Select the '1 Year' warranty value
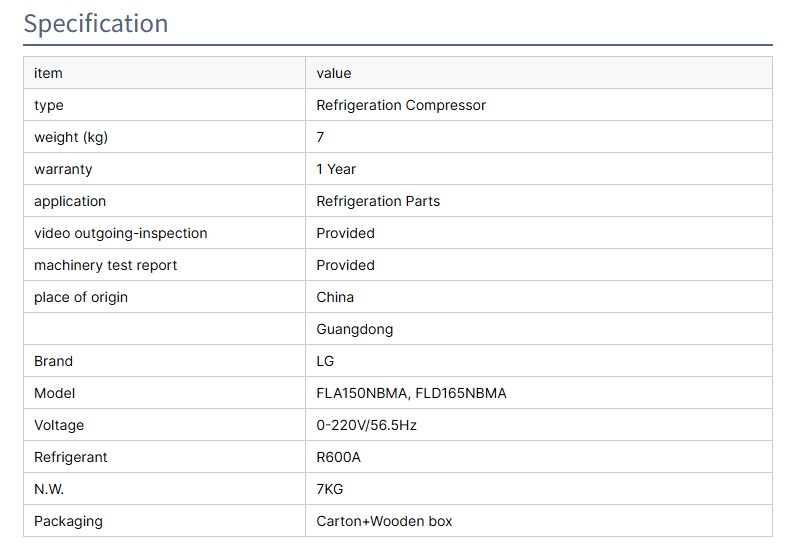Viewport: 793px width, 555px height. pos(336,169)
